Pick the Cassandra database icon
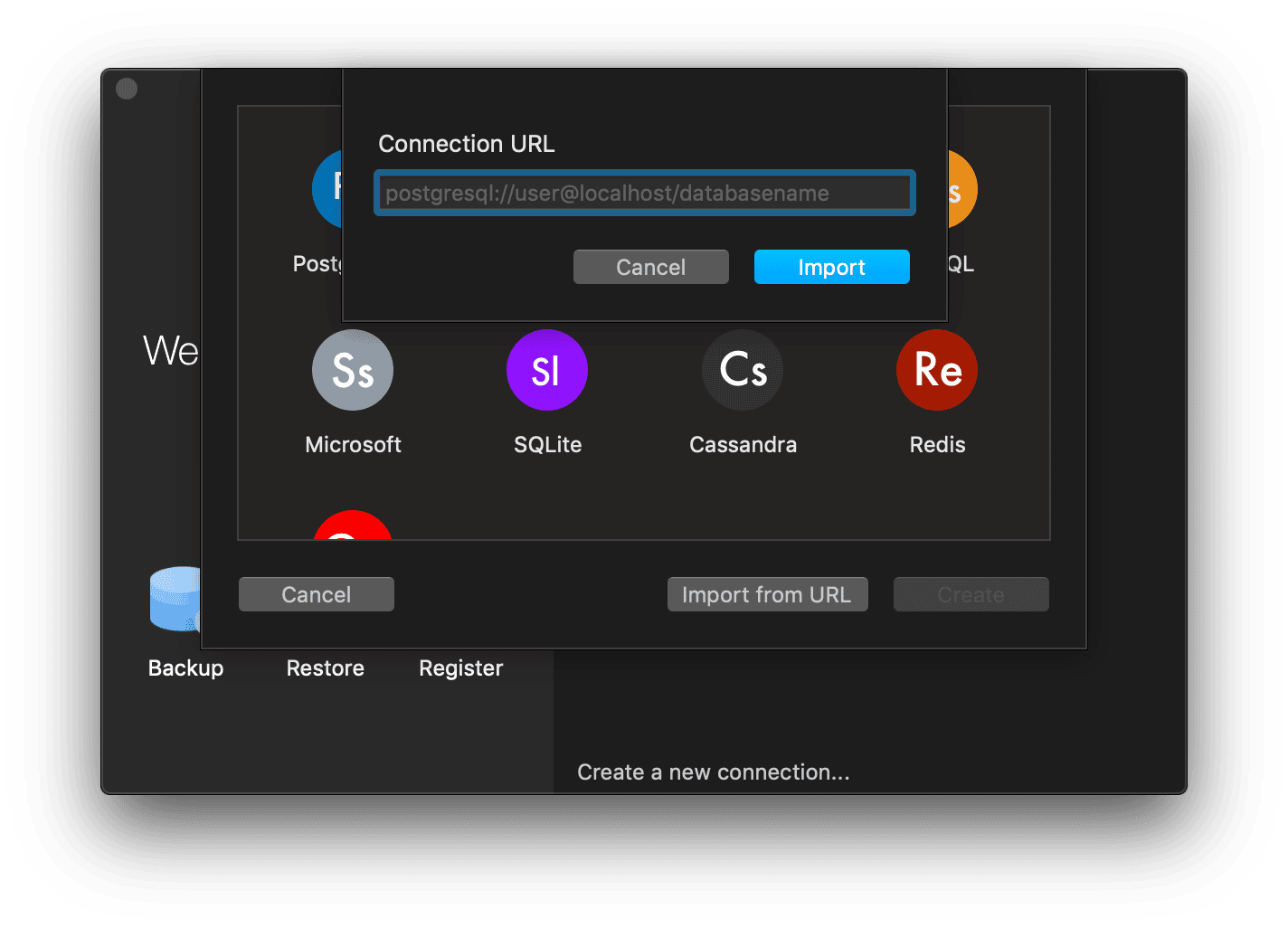 coord(743,370)
